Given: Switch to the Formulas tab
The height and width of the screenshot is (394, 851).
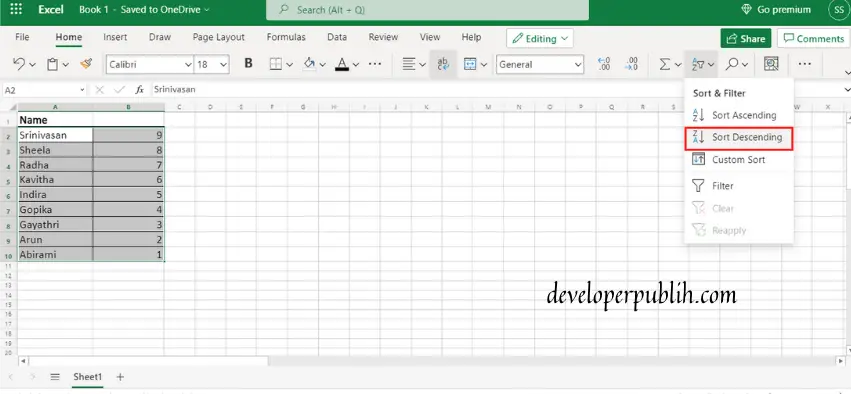Looking at the screenshot, I should (x=286, y=37).
